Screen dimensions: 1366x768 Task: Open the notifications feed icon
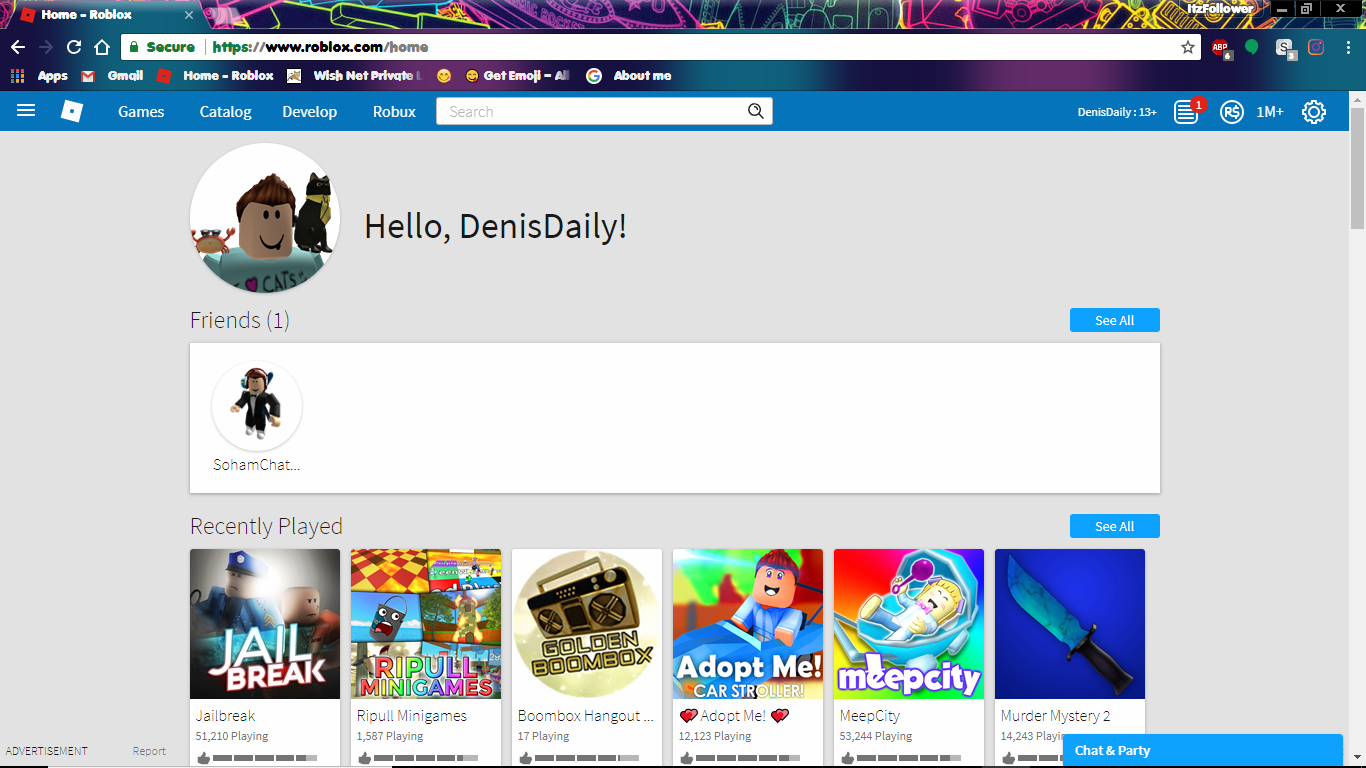pos(1186,111)
